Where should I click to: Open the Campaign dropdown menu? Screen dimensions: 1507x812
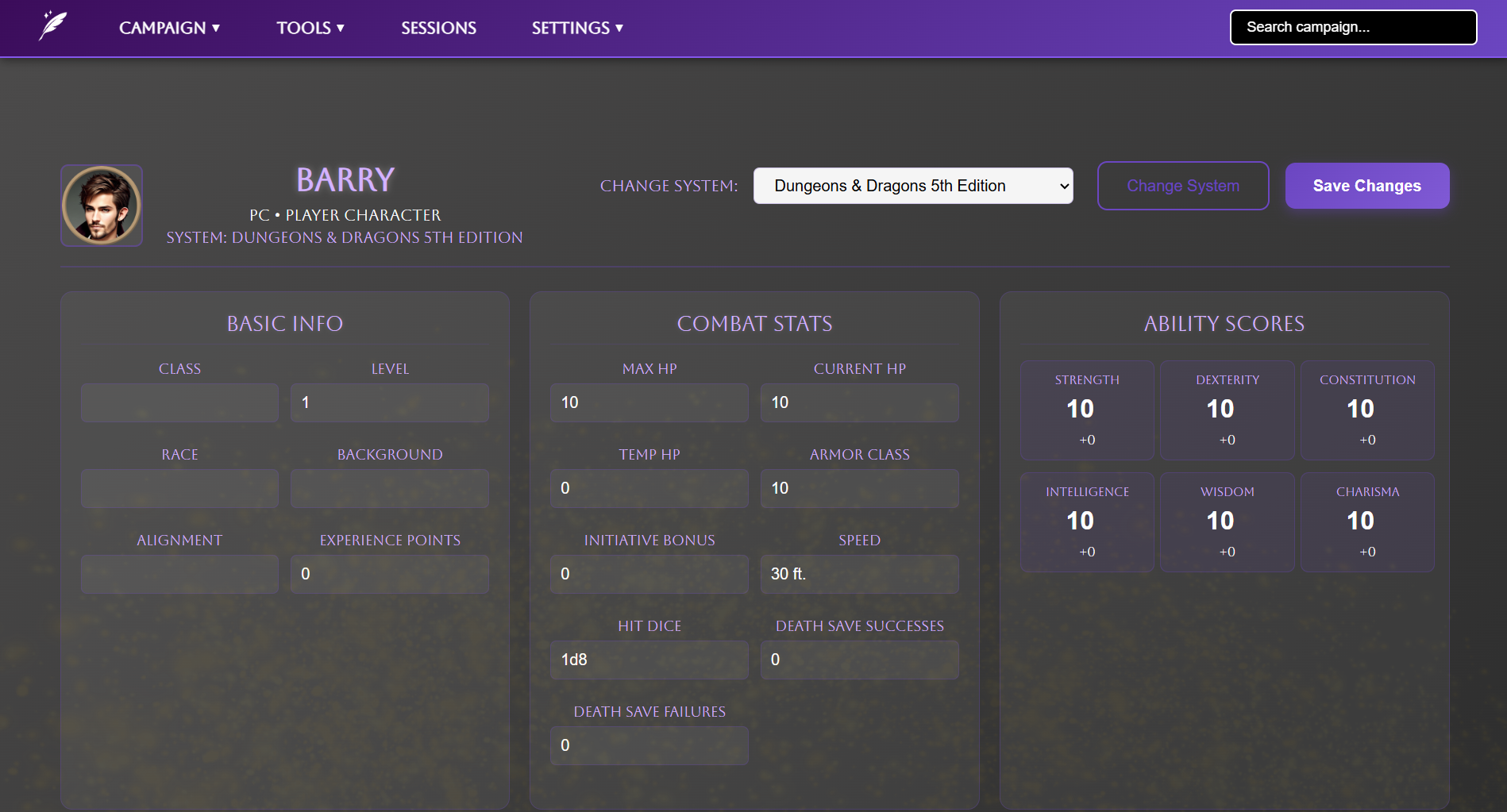pos(169,28)
